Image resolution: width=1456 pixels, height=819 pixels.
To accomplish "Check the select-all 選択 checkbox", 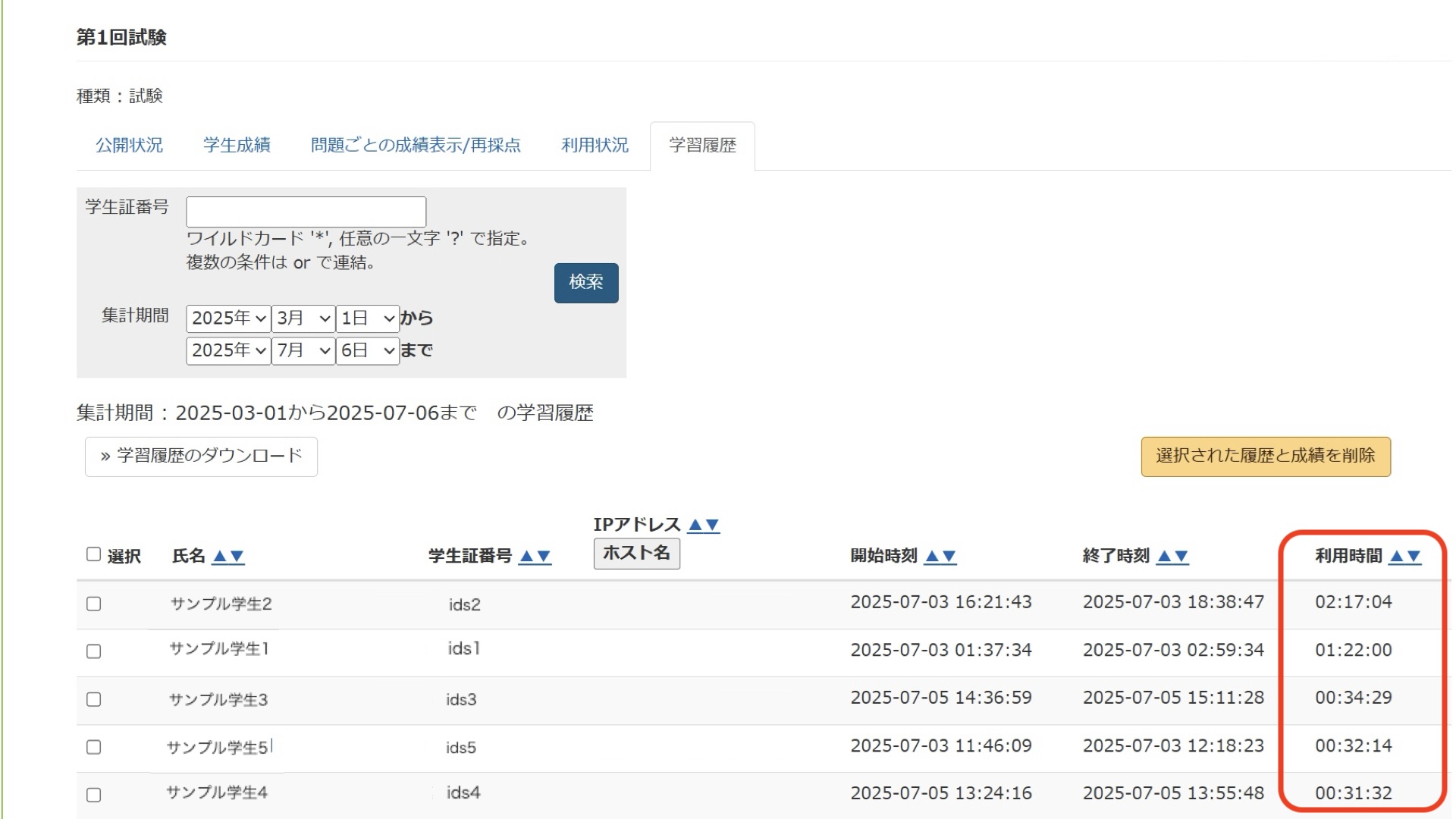I will tap(93, 554).
